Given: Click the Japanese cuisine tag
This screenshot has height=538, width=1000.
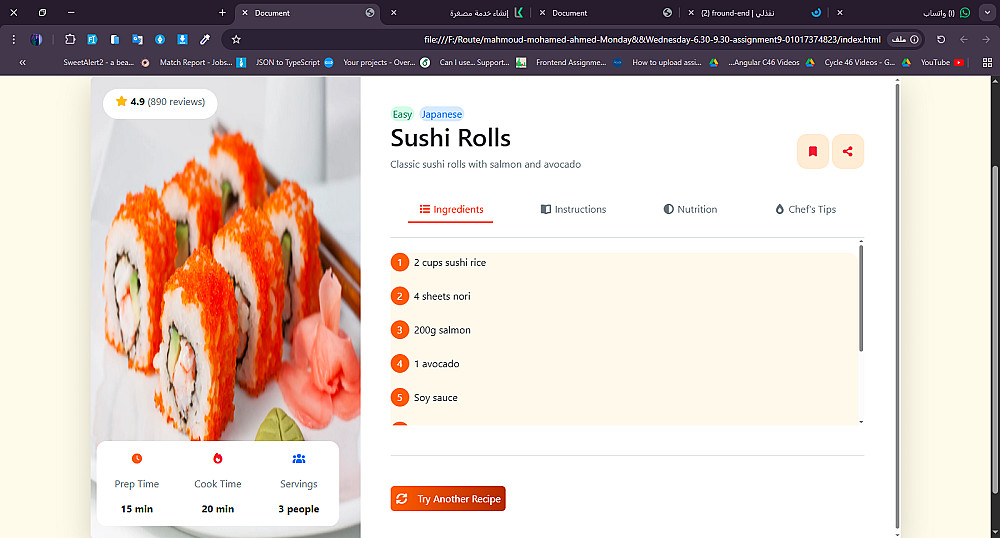Looking at the screenshot, I should point(441,114).
